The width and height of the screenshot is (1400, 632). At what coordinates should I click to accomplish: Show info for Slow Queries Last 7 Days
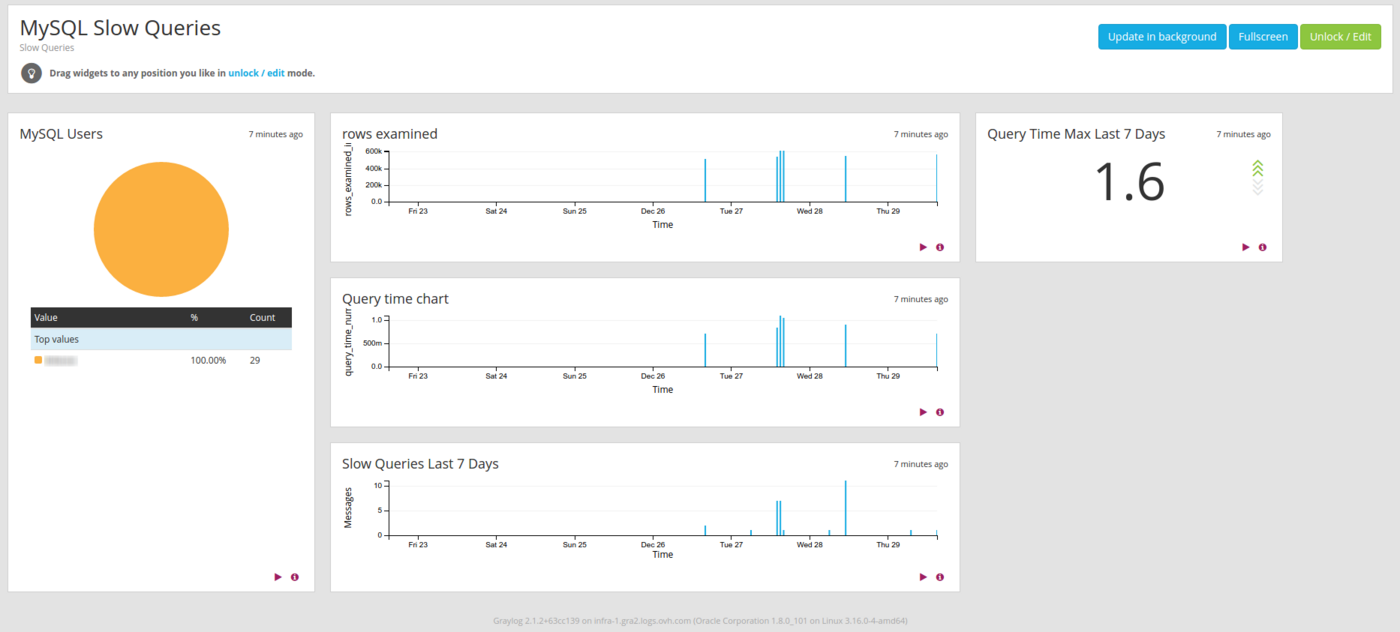tap(939, 576)
